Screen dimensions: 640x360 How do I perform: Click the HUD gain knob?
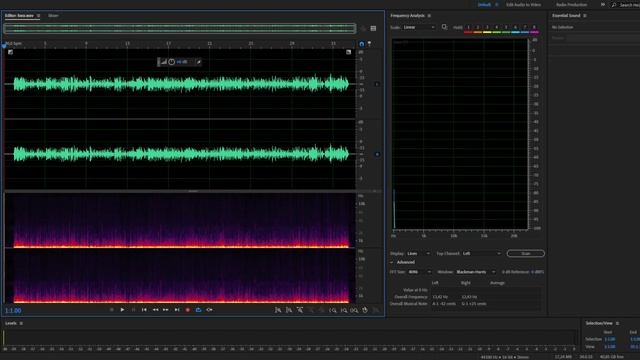point(172,62)
